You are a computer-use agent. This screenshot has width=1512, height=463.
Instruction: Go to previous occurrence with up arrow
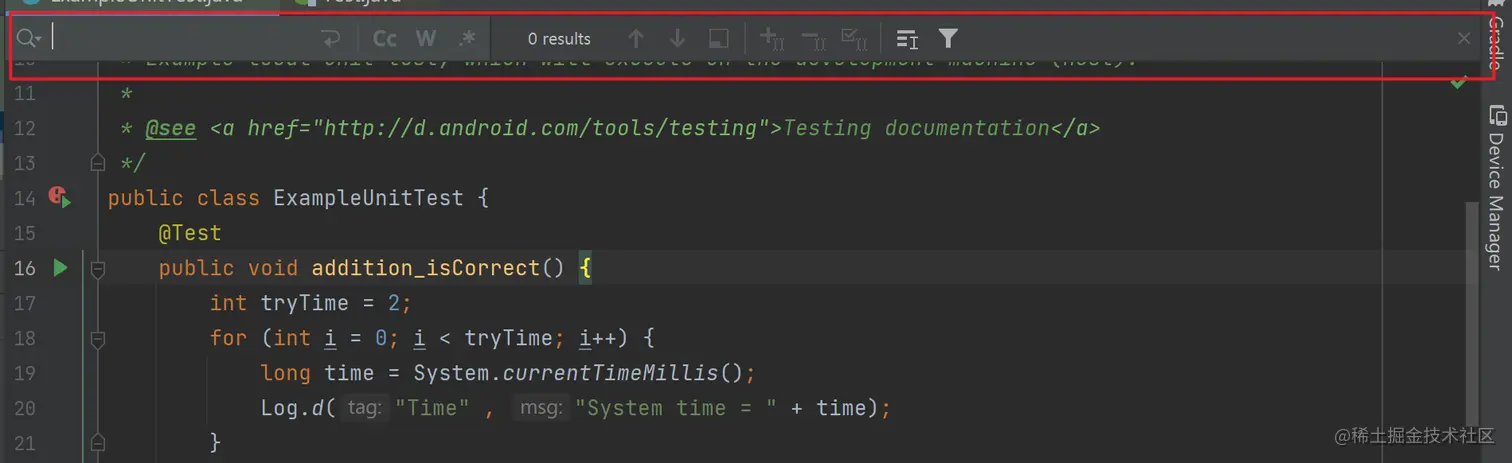click(636, 39)
